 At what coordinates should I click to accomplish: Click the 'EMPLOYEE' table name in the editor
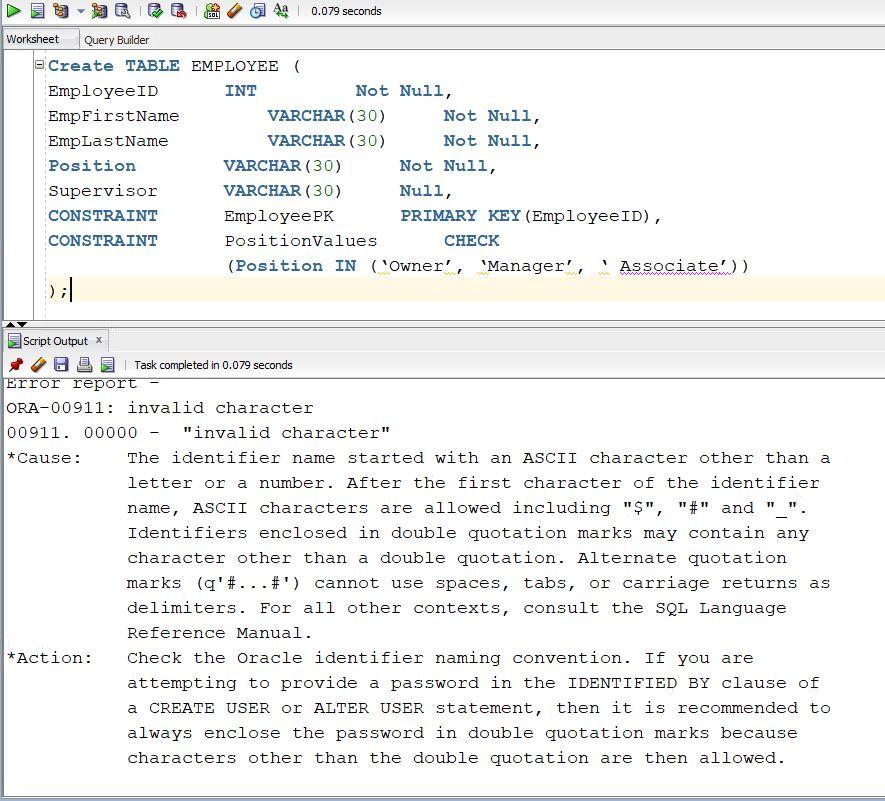235,65
